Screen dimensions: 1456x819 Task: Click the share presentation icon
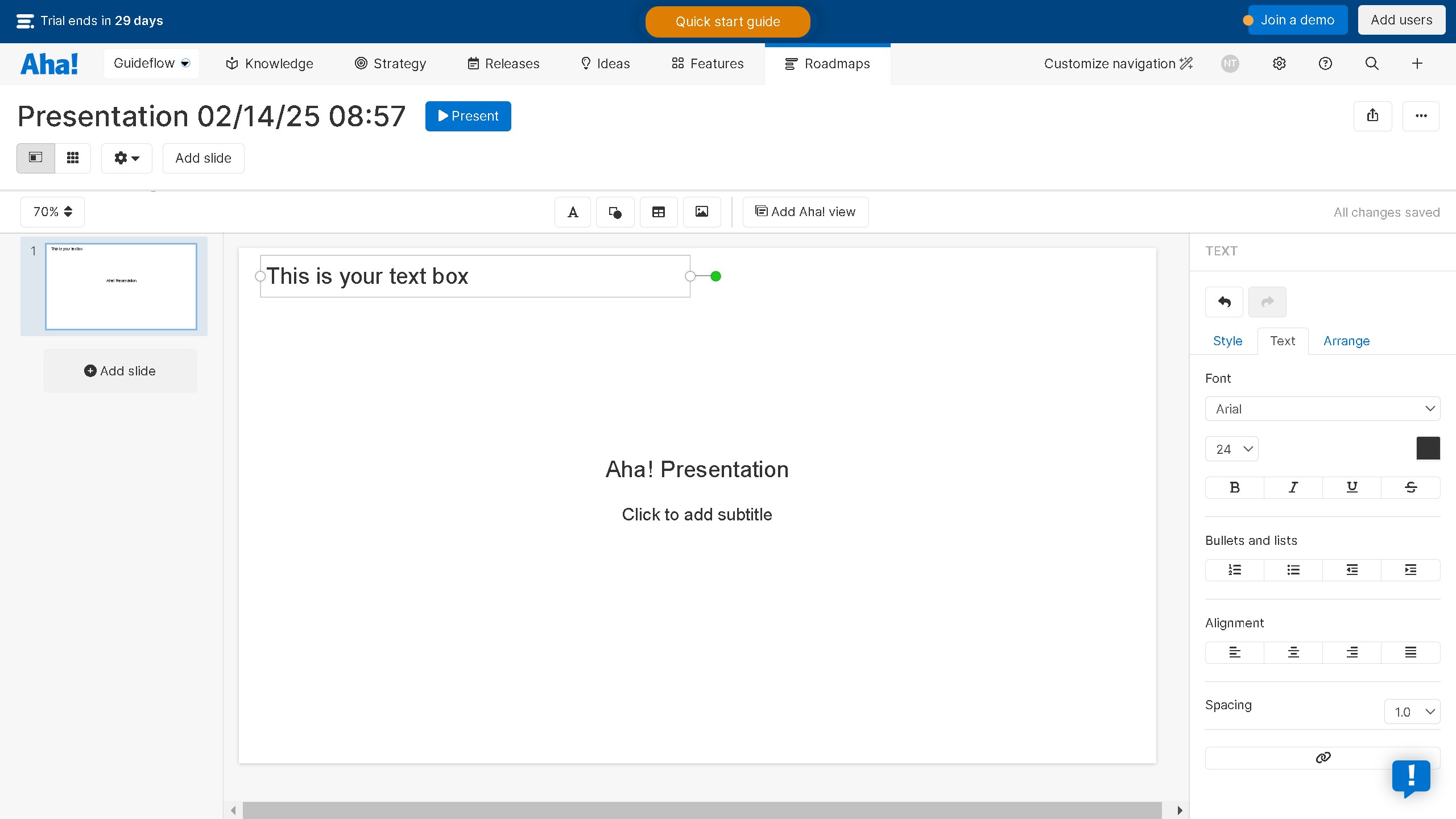click(x=1372, y=116)
